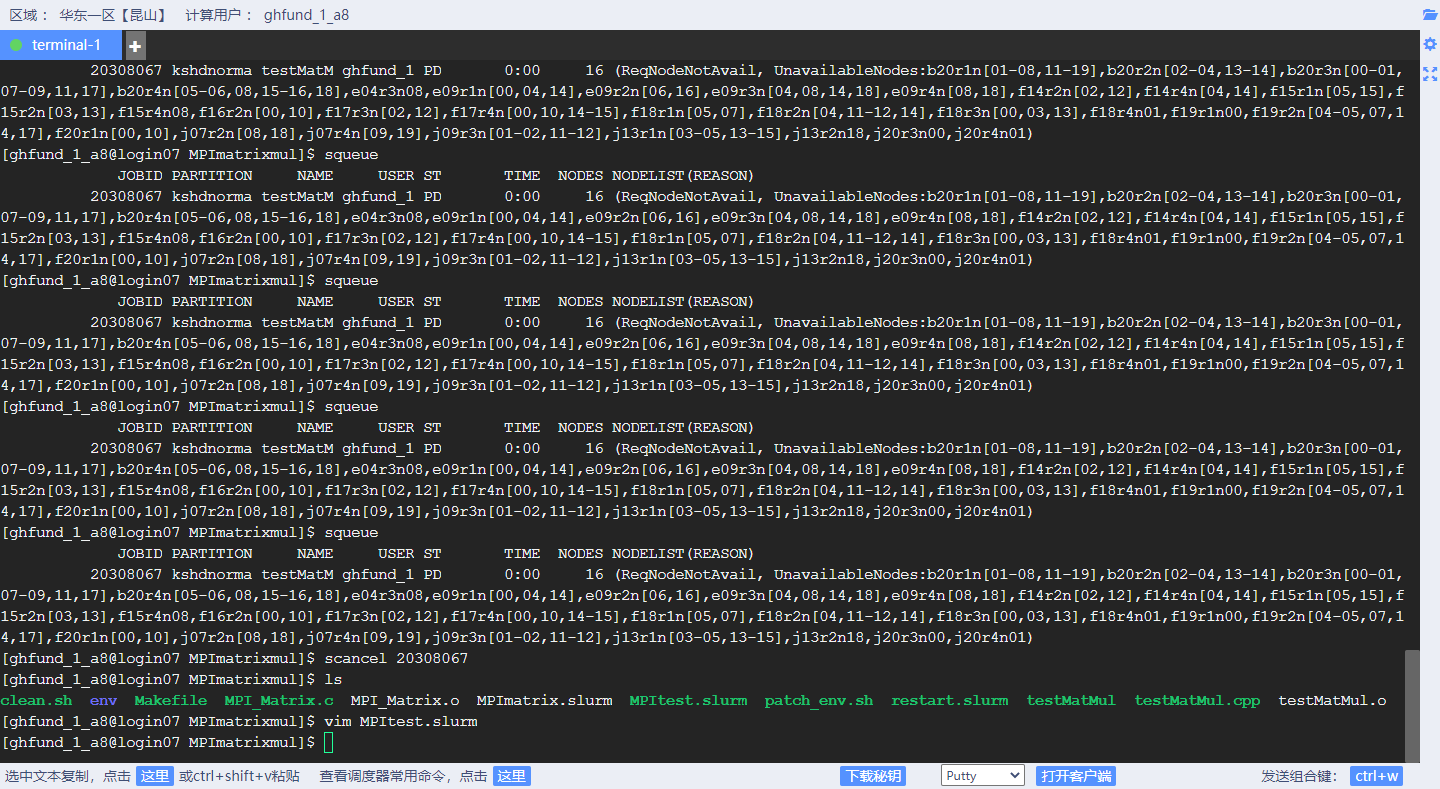Click the terminal vertical scrollbar thumb
The image size is (1440, 789).
click(1412, 706)
